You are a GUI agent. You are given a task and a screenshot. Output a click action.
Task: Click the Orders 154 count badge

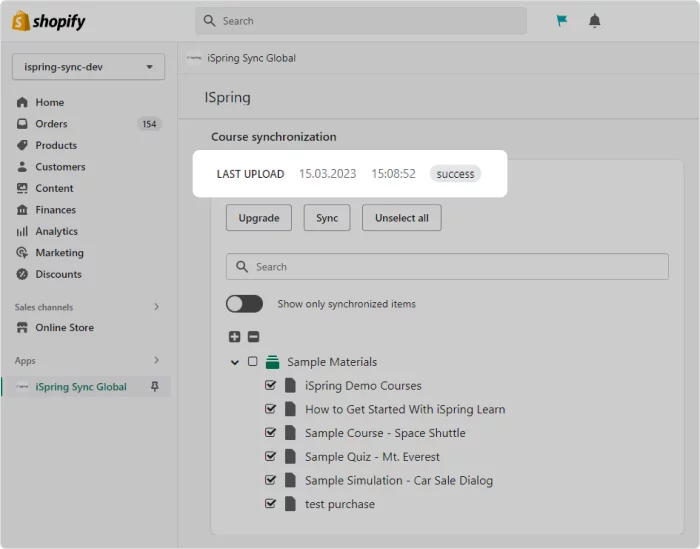pos(149,124)
